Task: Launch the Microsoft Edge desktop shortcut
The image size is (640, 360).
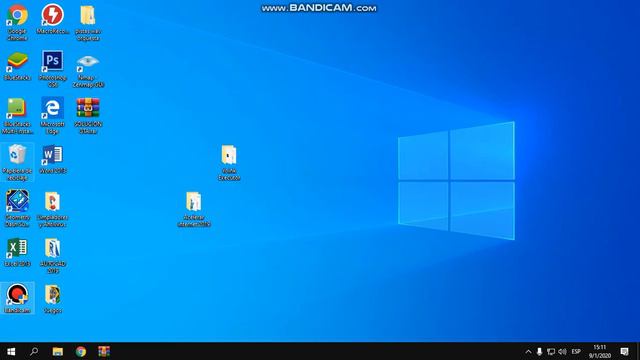Action: point(53,116)
